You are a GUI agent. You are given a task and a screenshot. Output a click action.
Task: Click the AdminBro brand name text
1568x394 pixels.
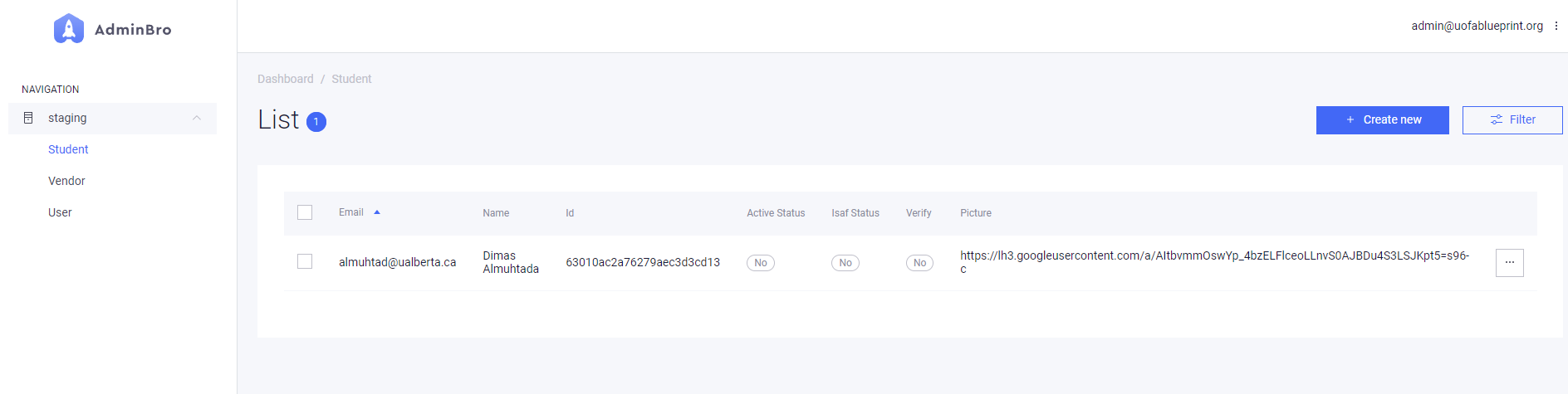coord(133,30)
